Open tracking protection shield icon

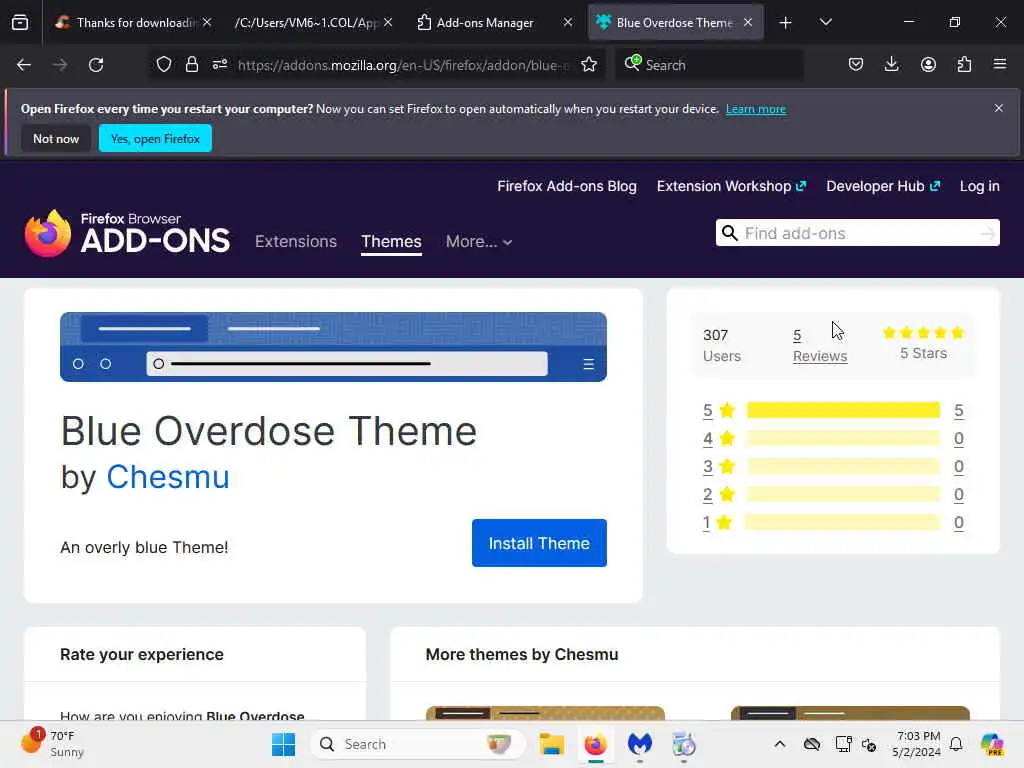click(164, 65)
